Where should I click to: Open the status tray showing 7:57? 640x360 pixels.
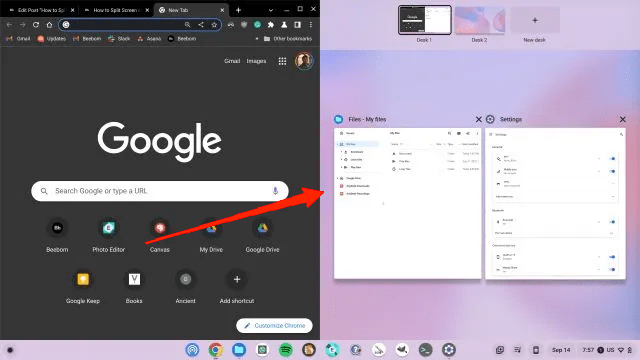tap(607, 350)
